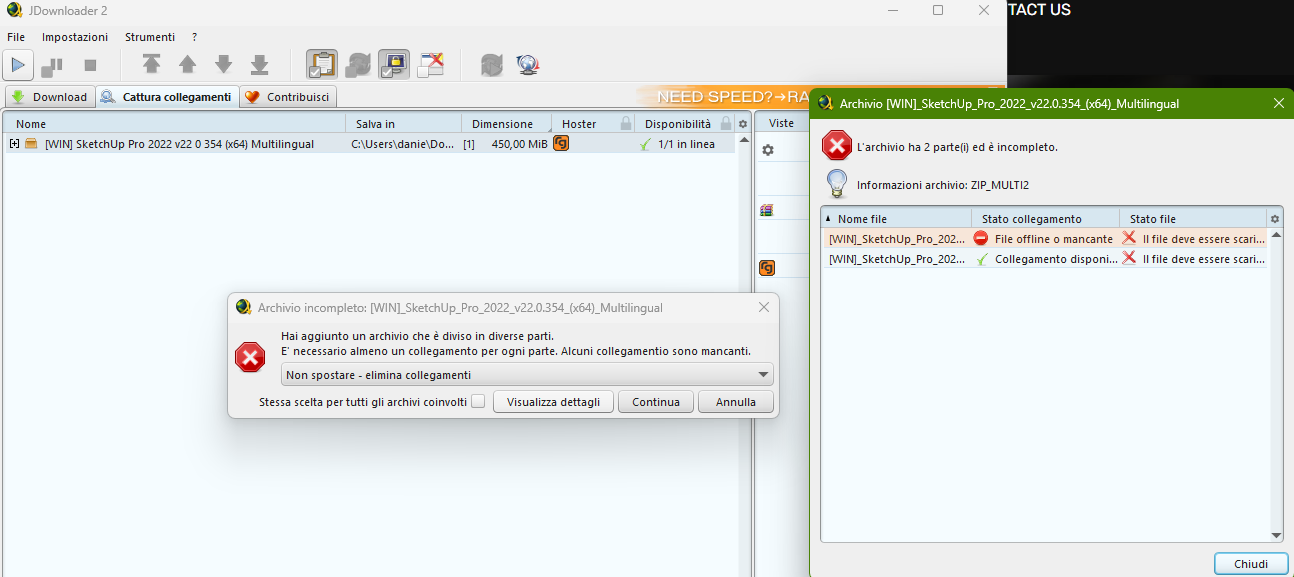Viewport: 1294px width, 577px height.
Task: Click the package icon of SketchUp Pro row
Action: tap(31, 144)
